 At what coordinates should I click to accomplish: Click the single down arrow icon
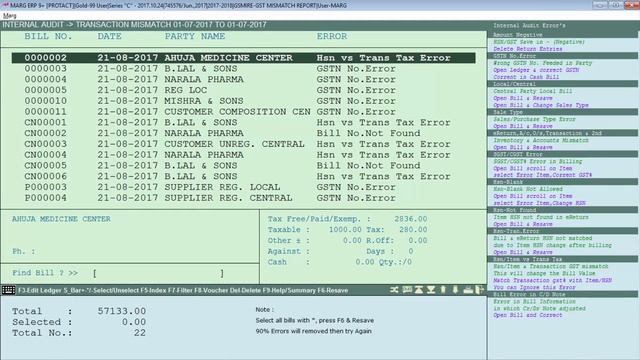tap(456, 290)
